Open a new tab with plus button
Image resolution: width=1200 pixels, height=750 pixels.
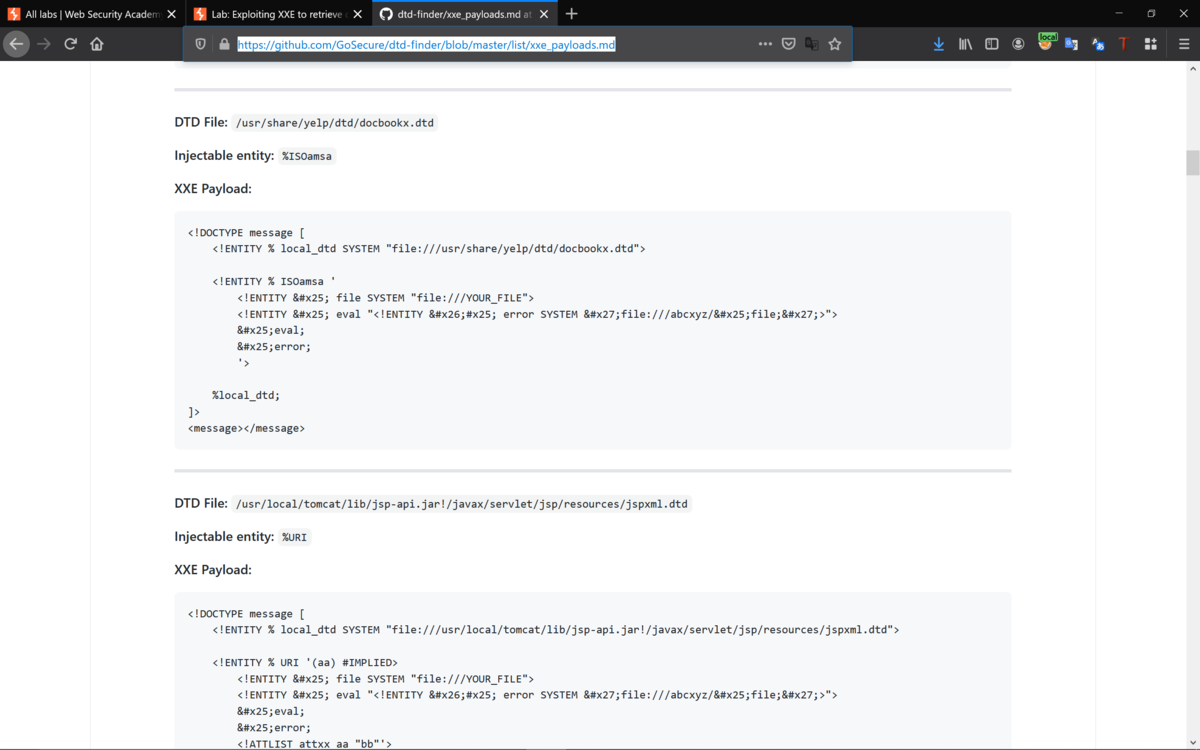[x=571, y=14]
